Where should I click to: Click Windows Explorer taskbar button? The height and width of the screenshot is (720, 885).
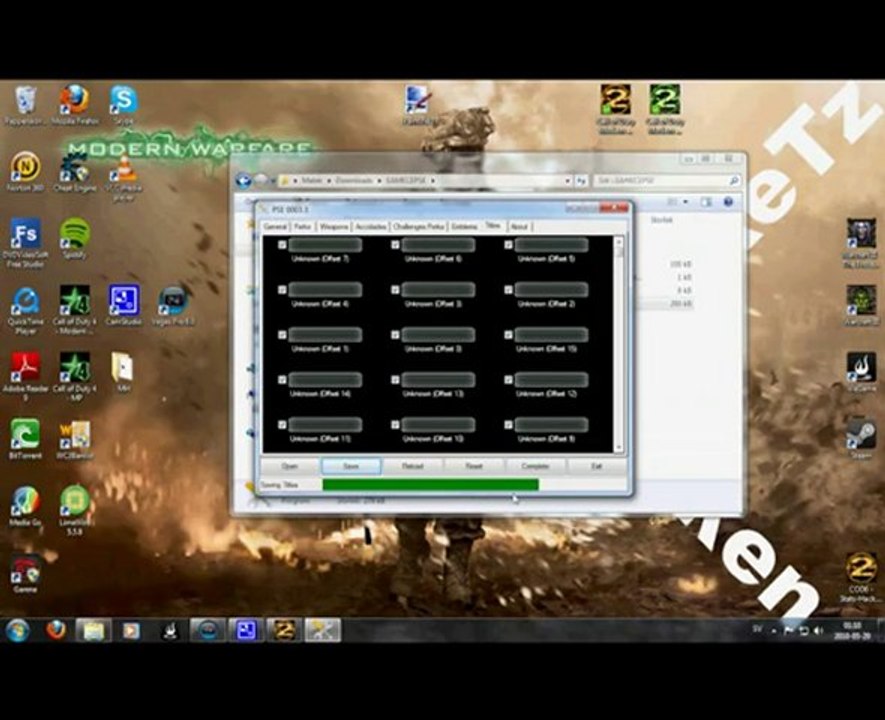coord(94,630)
